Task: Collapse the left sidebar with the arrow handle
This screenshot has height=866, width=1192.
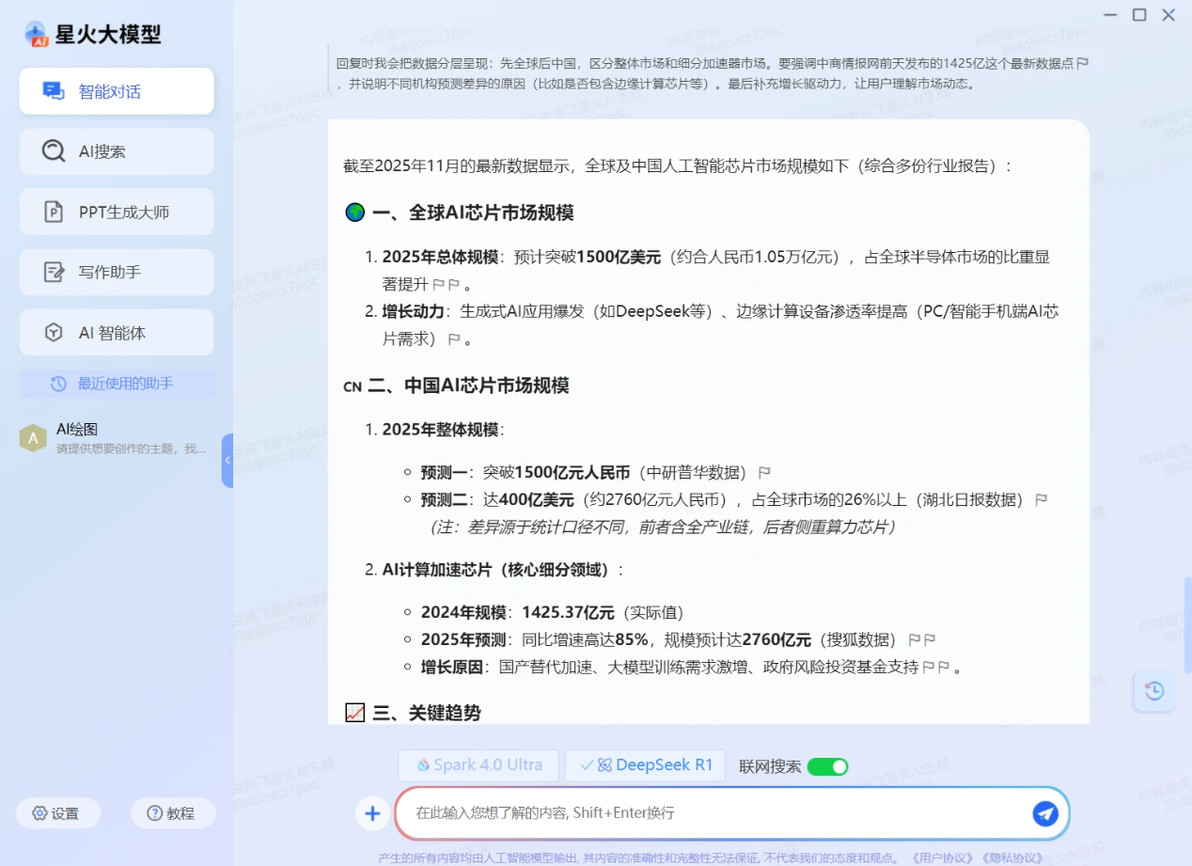Action: pos(227,460)
